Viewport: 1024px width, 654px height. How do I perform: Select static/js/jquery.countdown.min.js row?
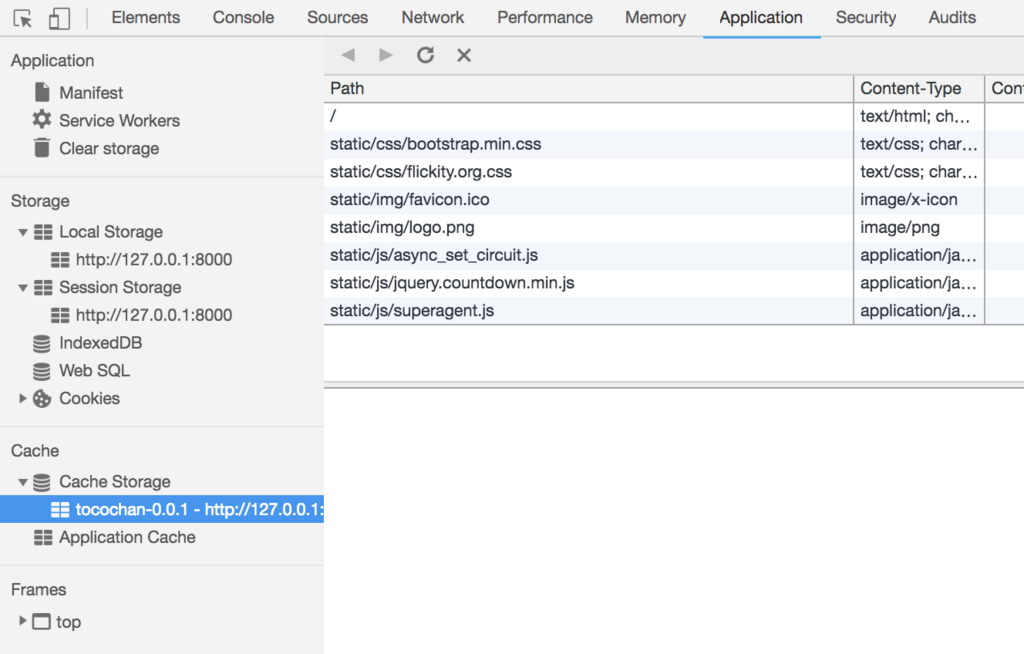(x=588, y=283)
